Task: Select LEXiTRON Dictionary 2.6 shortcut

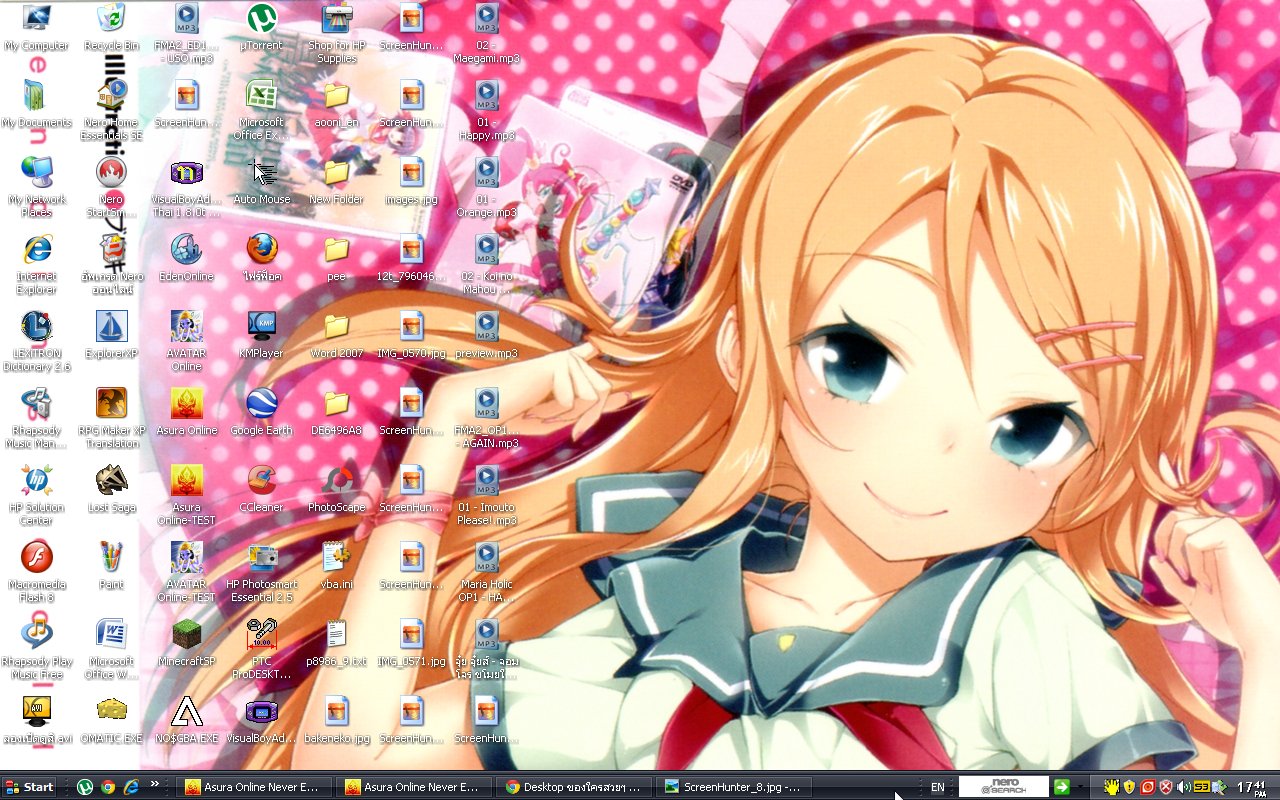Action: [36, 341]
